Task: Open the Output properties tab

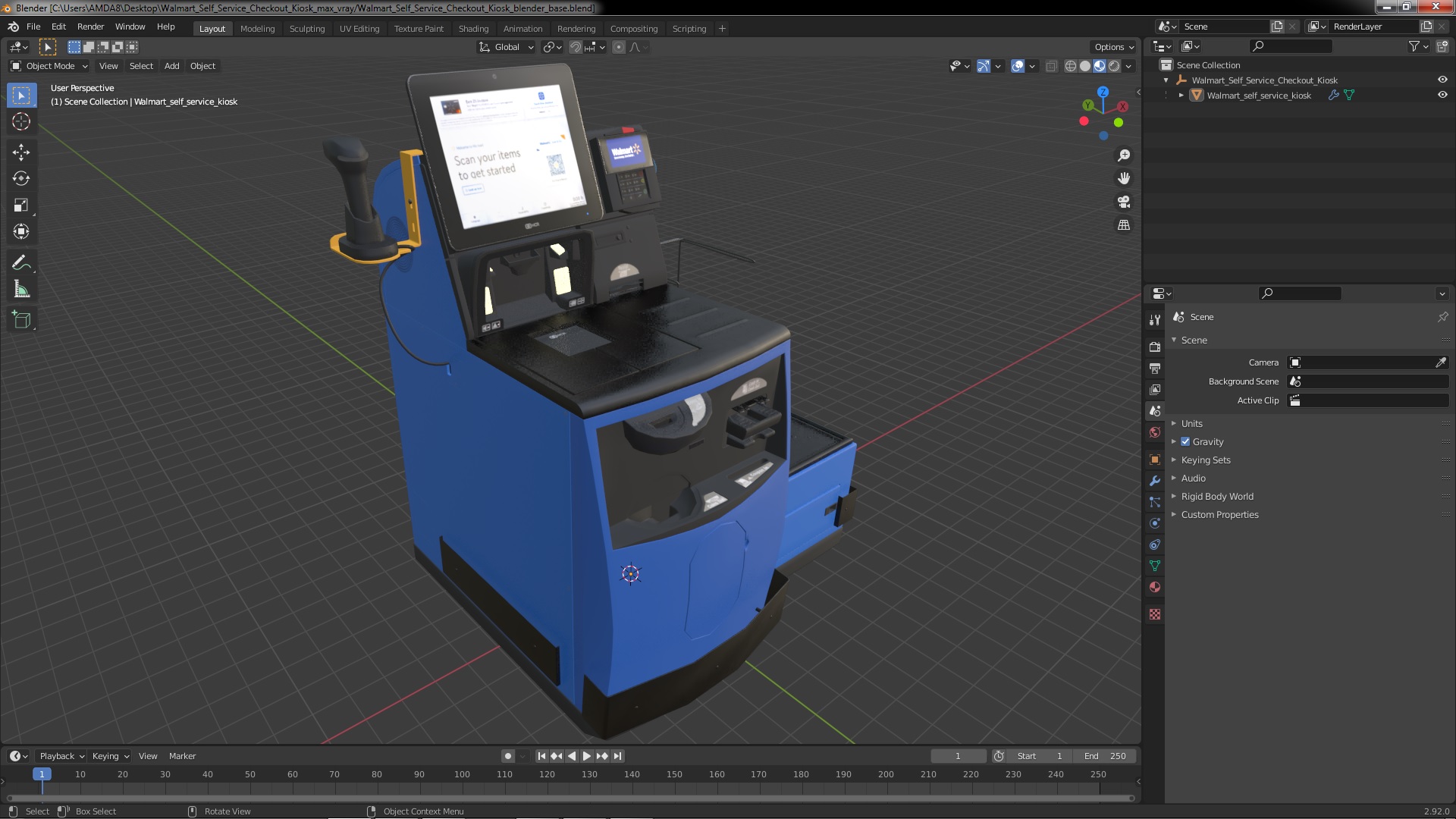Action: click(x=1155, y=368)
